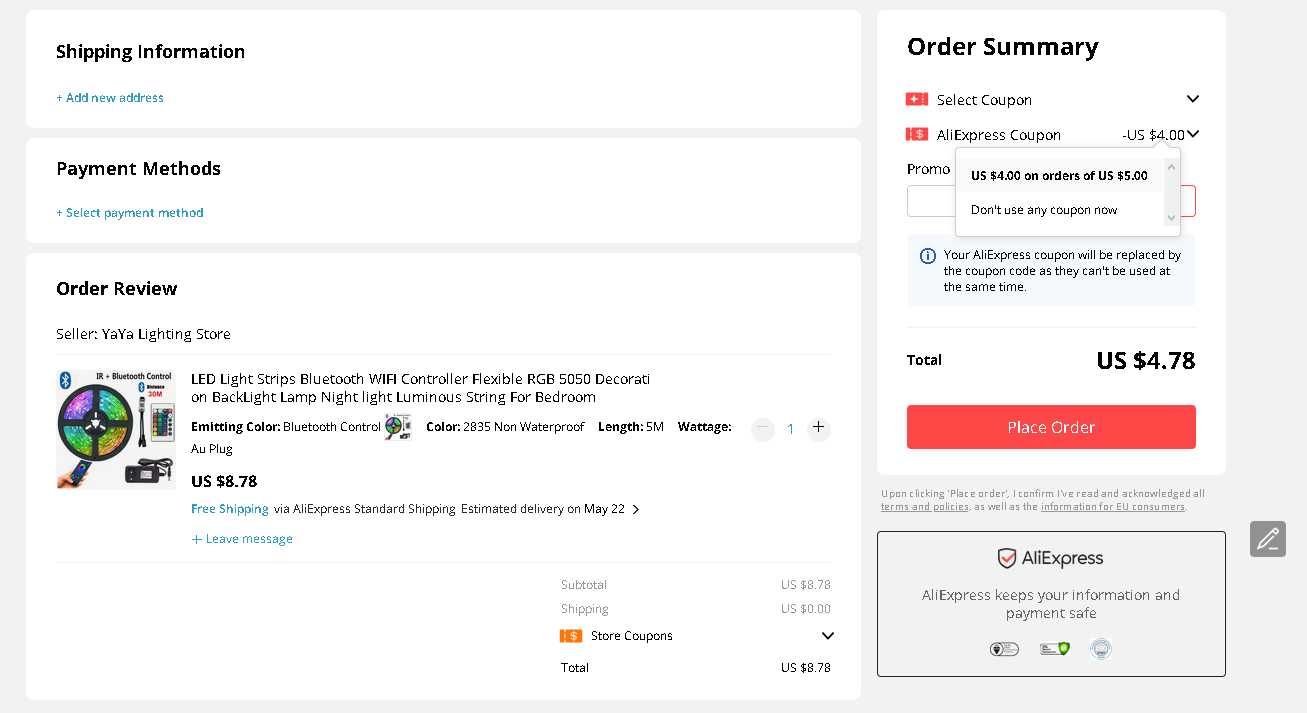Viewport: 1307px width, 713px height.
Task: Click the Seller: YaYa Lighting Store text
Action: [x=143, y=334]
